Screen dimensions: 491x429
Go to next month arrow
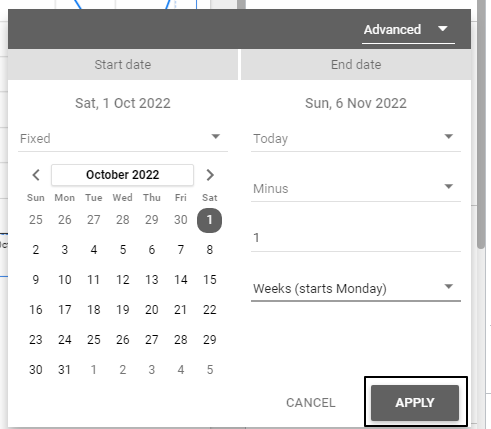tap(210, 175)
